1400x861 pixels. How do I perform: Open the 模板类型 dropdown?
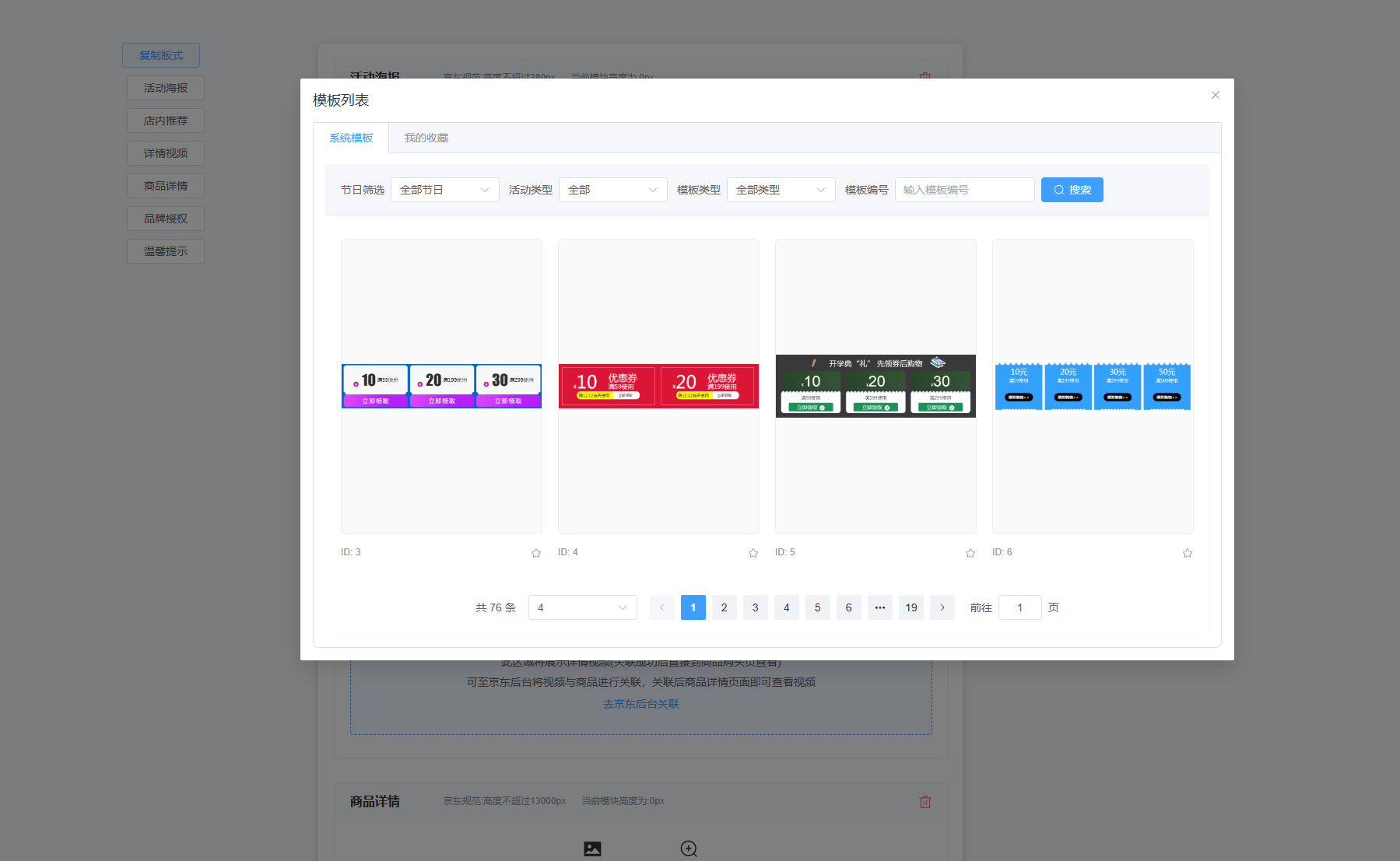click(x=781, y=190)
